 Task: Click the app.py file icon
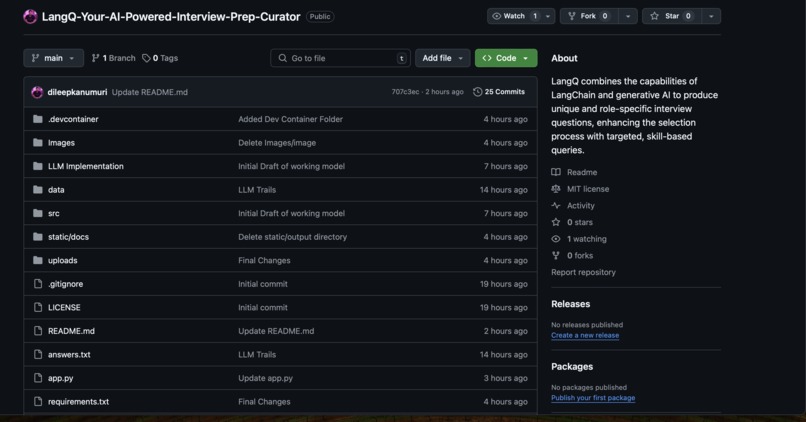[x=38, y=378]
